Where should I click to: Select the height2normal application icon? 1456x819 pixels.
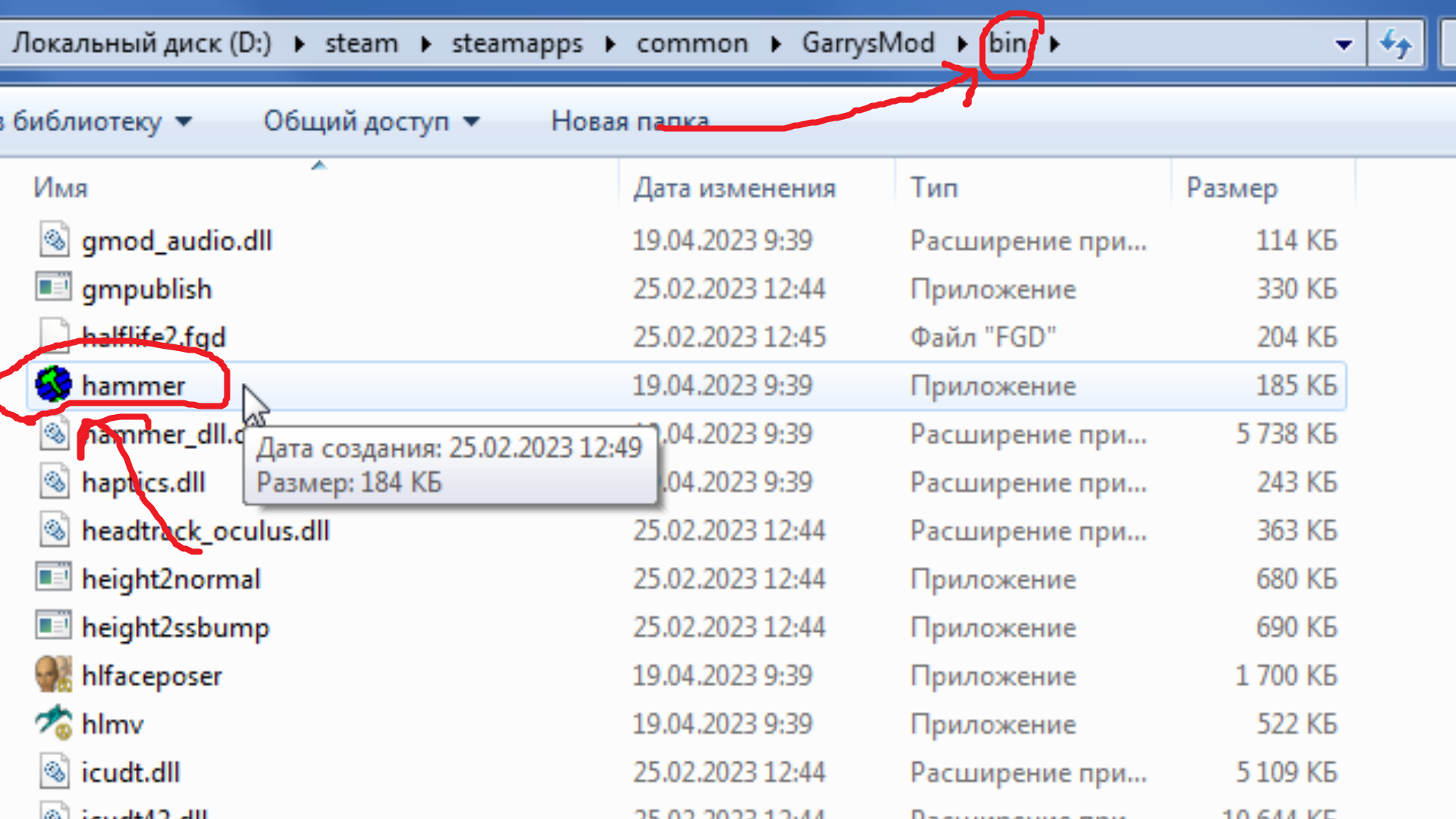53,578
